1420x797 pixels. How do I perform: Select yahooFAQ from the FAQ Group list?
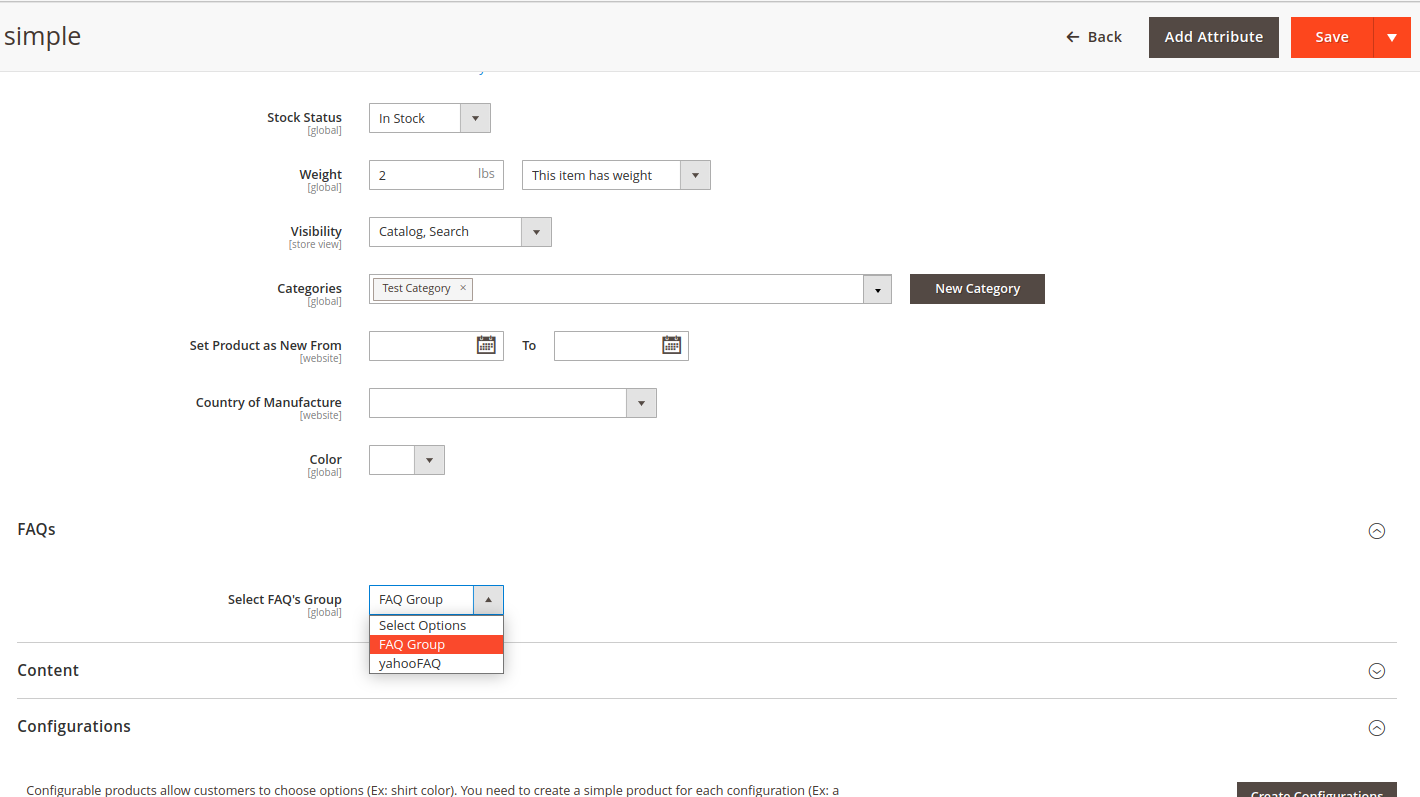click(x=410, y=662)
